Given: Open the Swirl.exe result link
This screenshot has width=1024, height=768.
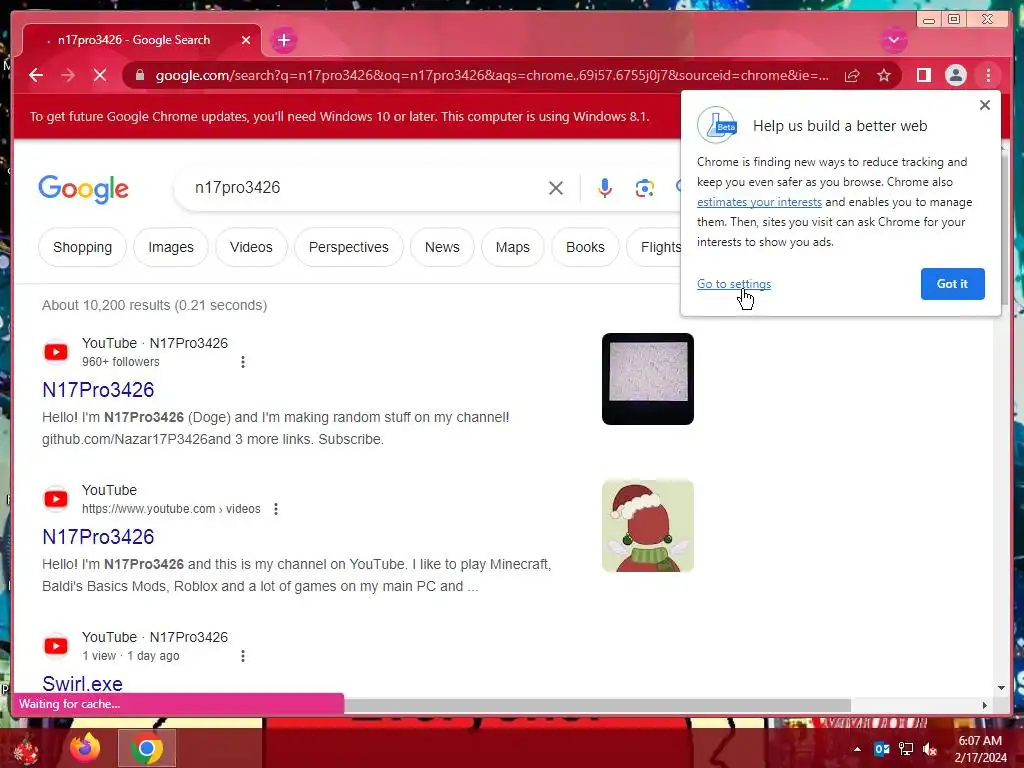Looking at the screenshot, I should (x=82, y=683).
